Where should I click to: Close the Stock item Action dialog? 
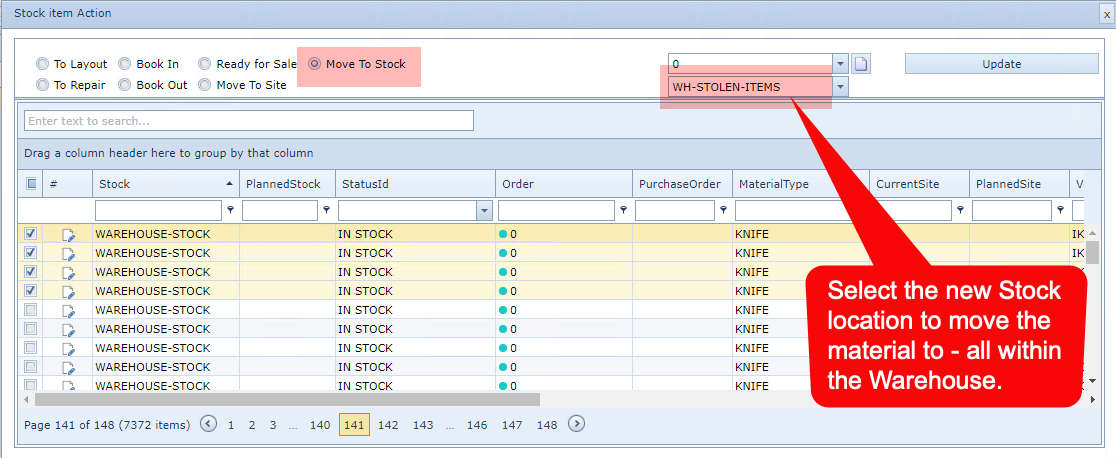[x=1101, y=13]
